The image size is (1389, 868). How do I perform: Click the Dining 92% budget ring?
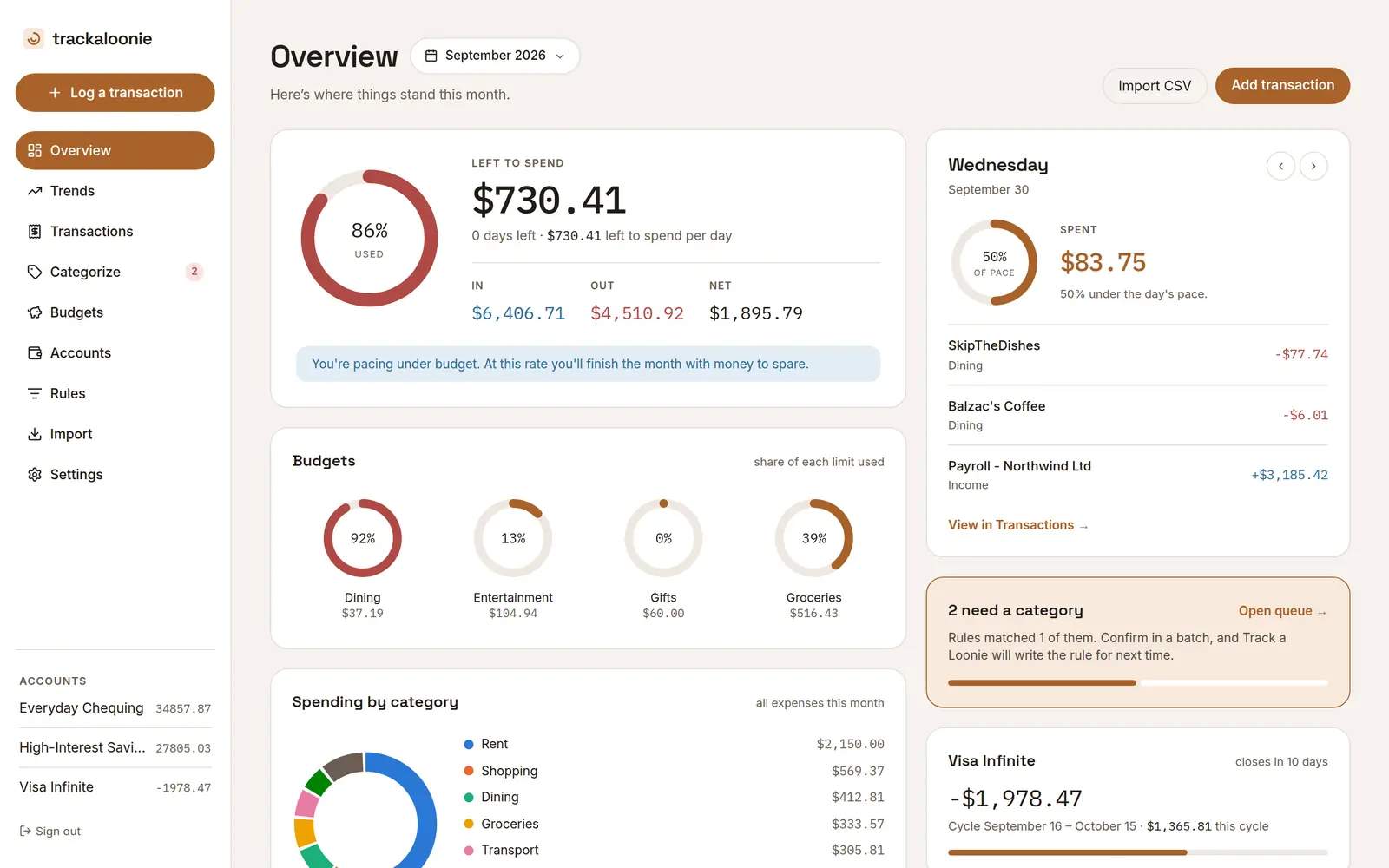coord(363,538)
